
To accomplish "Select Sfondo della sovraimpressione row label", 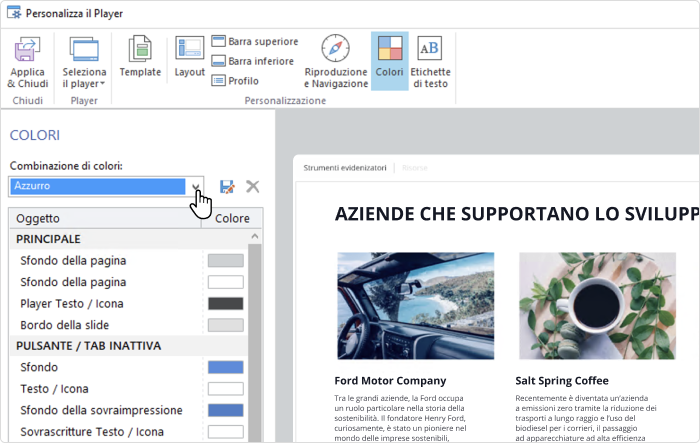I will point(101,410).
